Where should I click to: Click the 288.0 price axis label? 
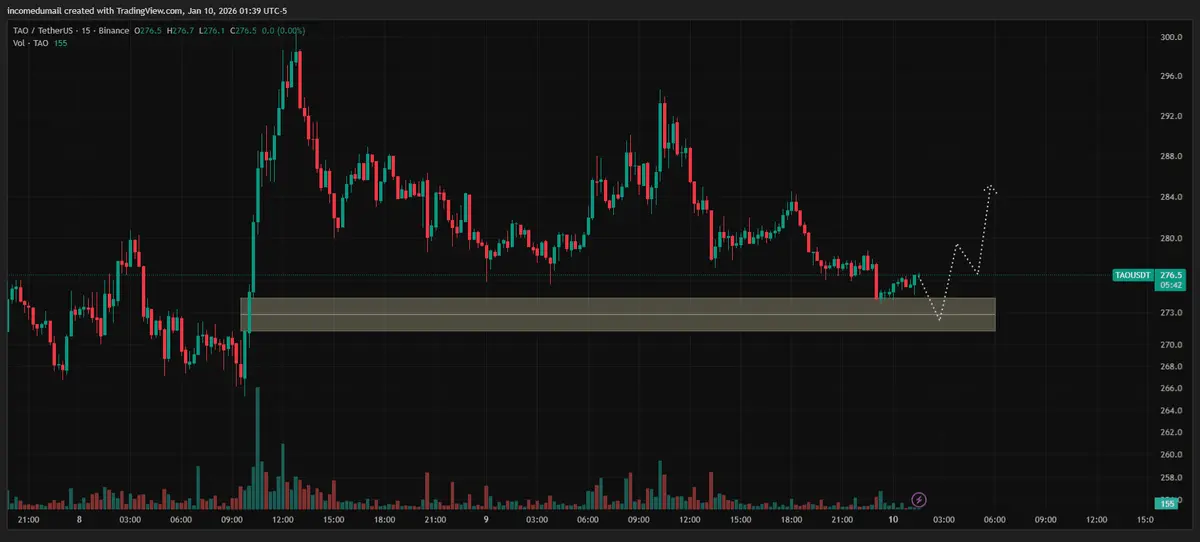(1172, 157)
